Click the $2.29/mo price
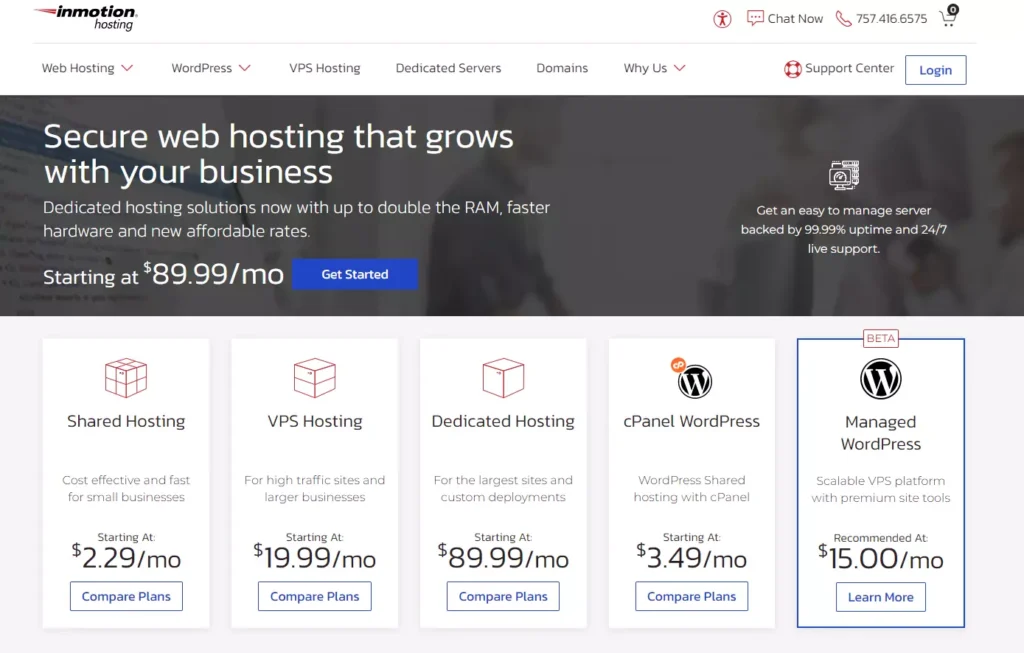The image size is (1024, 653). click(x=126, y=558)
